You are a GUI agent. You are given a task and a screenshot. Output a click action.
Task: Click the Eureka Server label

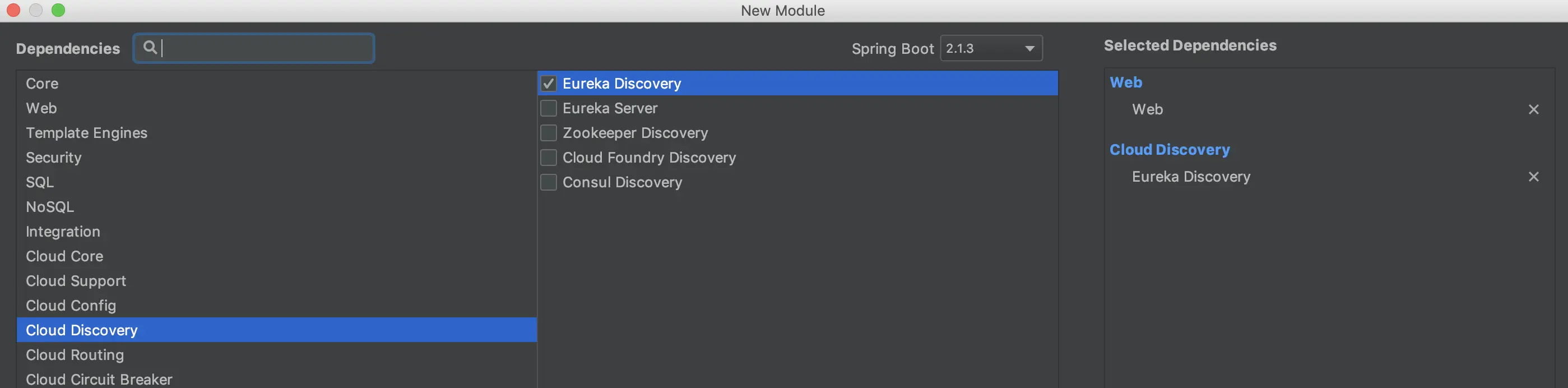[x=610, y=108]
